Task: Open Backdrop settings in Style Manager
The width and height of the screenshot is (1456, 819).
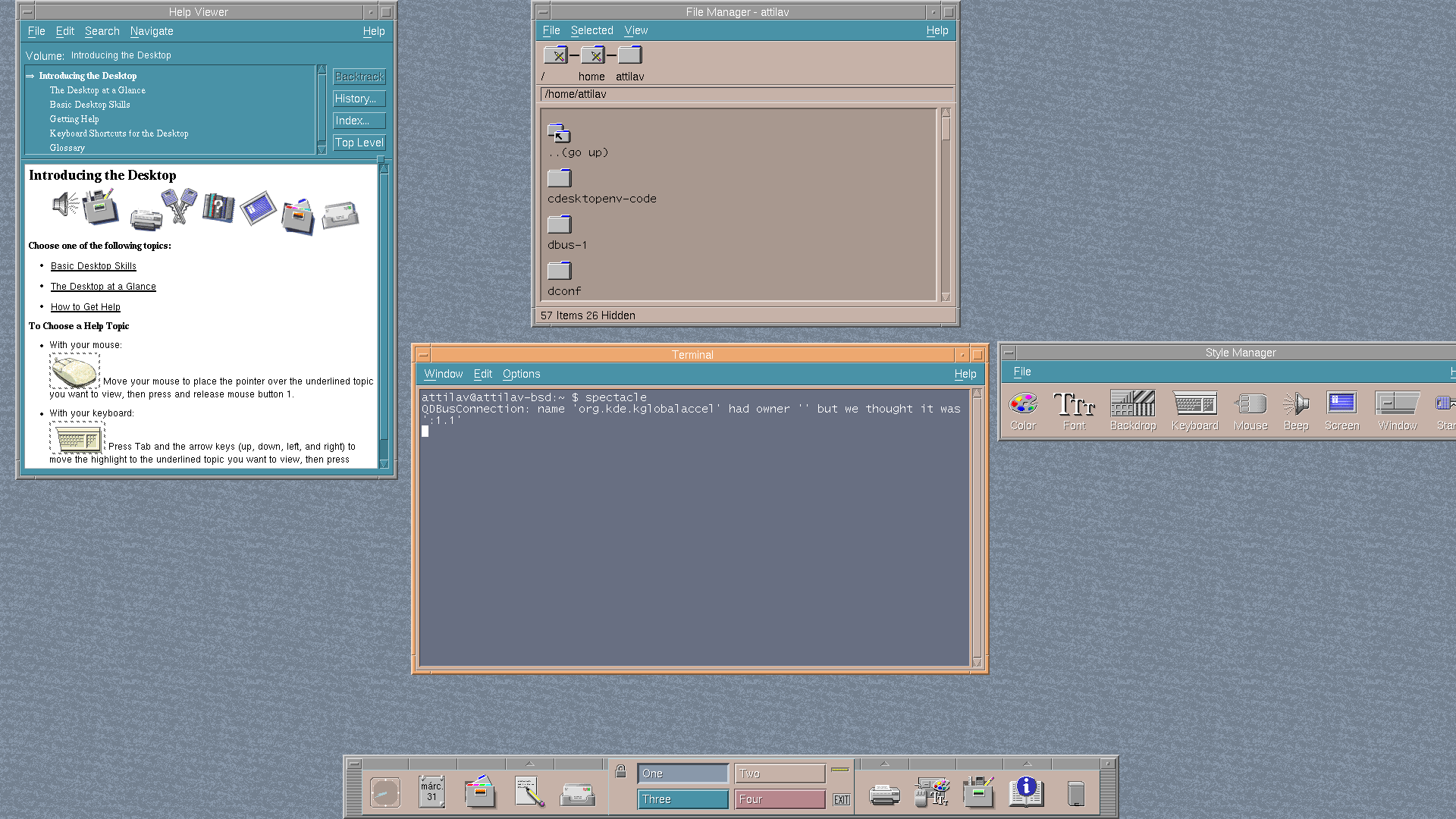Action: (x=1132, y=404)
